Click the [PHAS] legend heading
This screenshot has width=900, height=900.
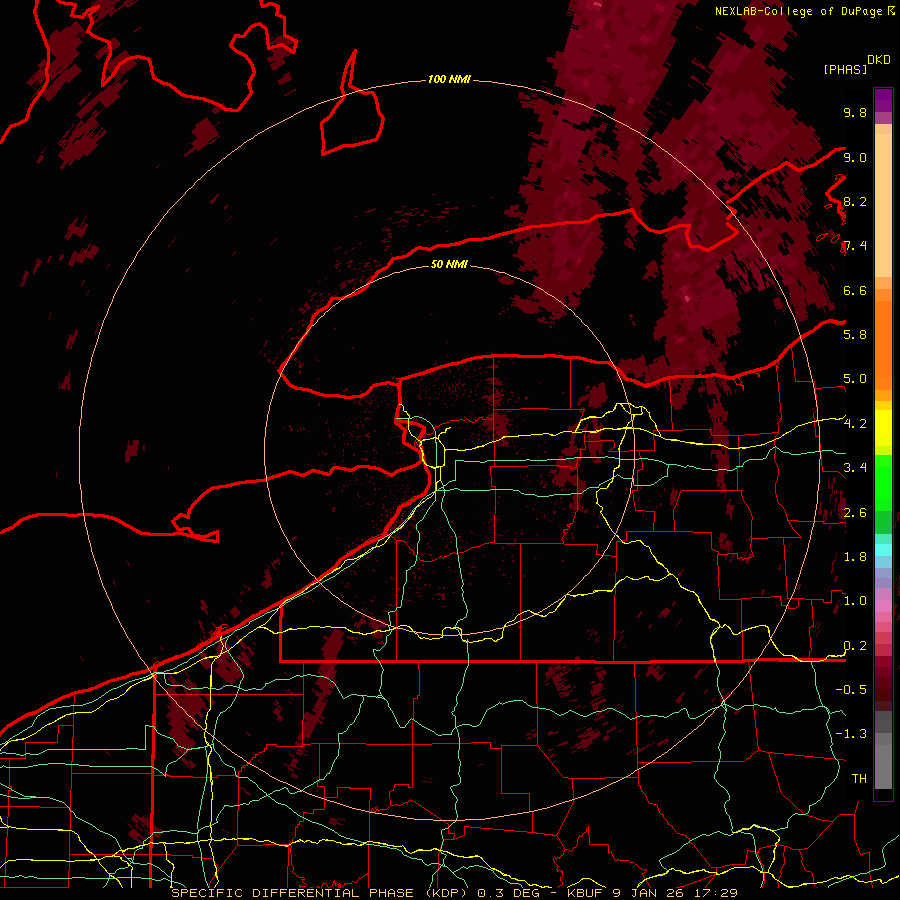[845, 69]
